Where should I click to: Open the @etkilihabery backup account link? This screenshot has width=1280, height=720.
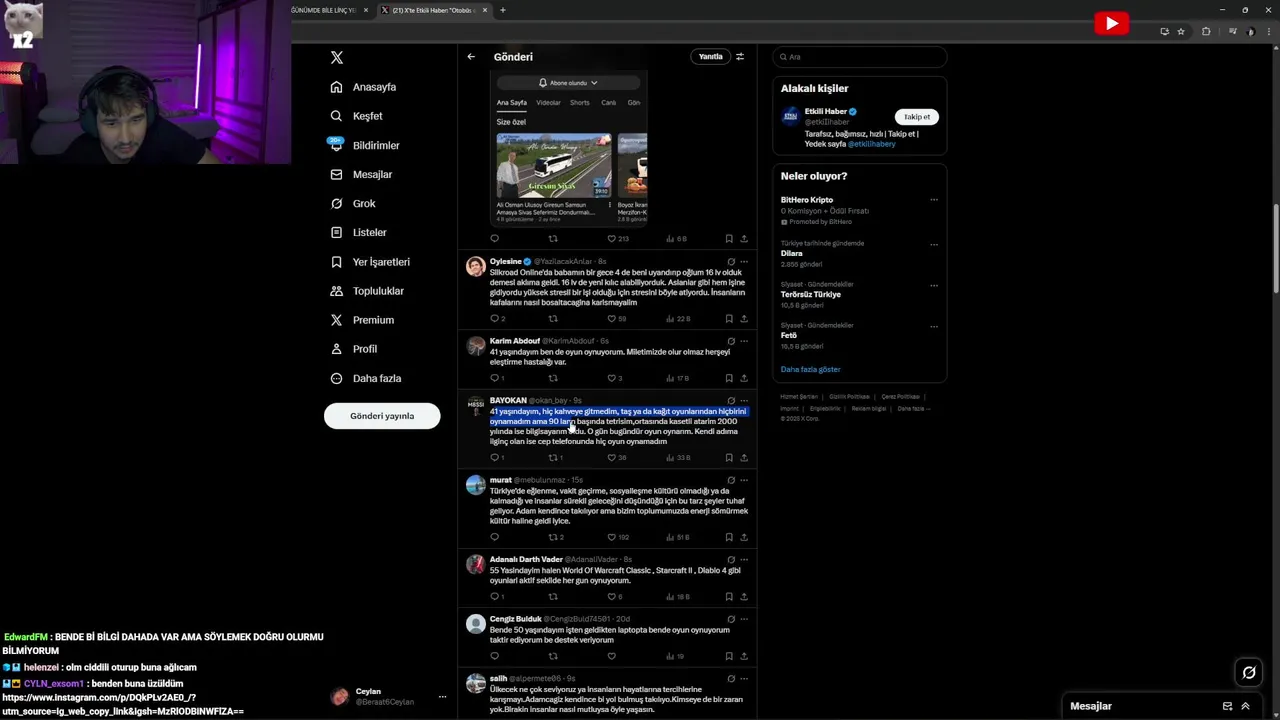point(871,144)
